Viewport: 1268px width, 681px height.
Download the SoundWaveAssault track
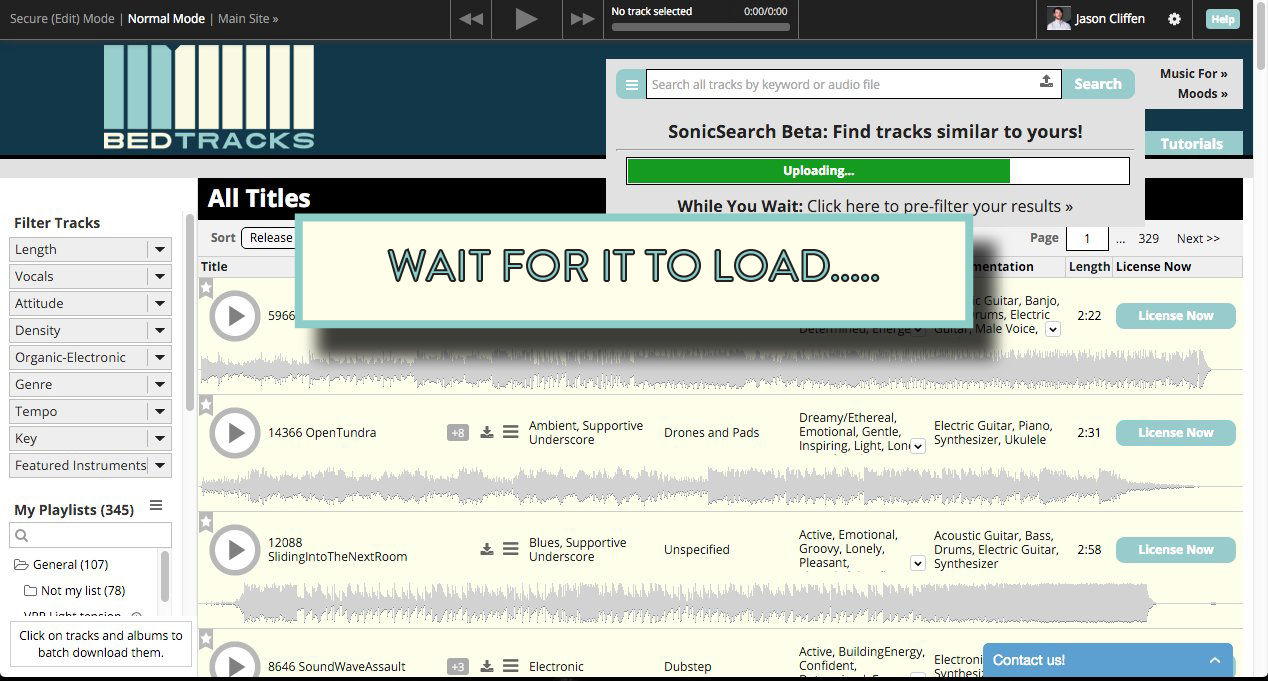pyautogui.click(x=487, y=667)
